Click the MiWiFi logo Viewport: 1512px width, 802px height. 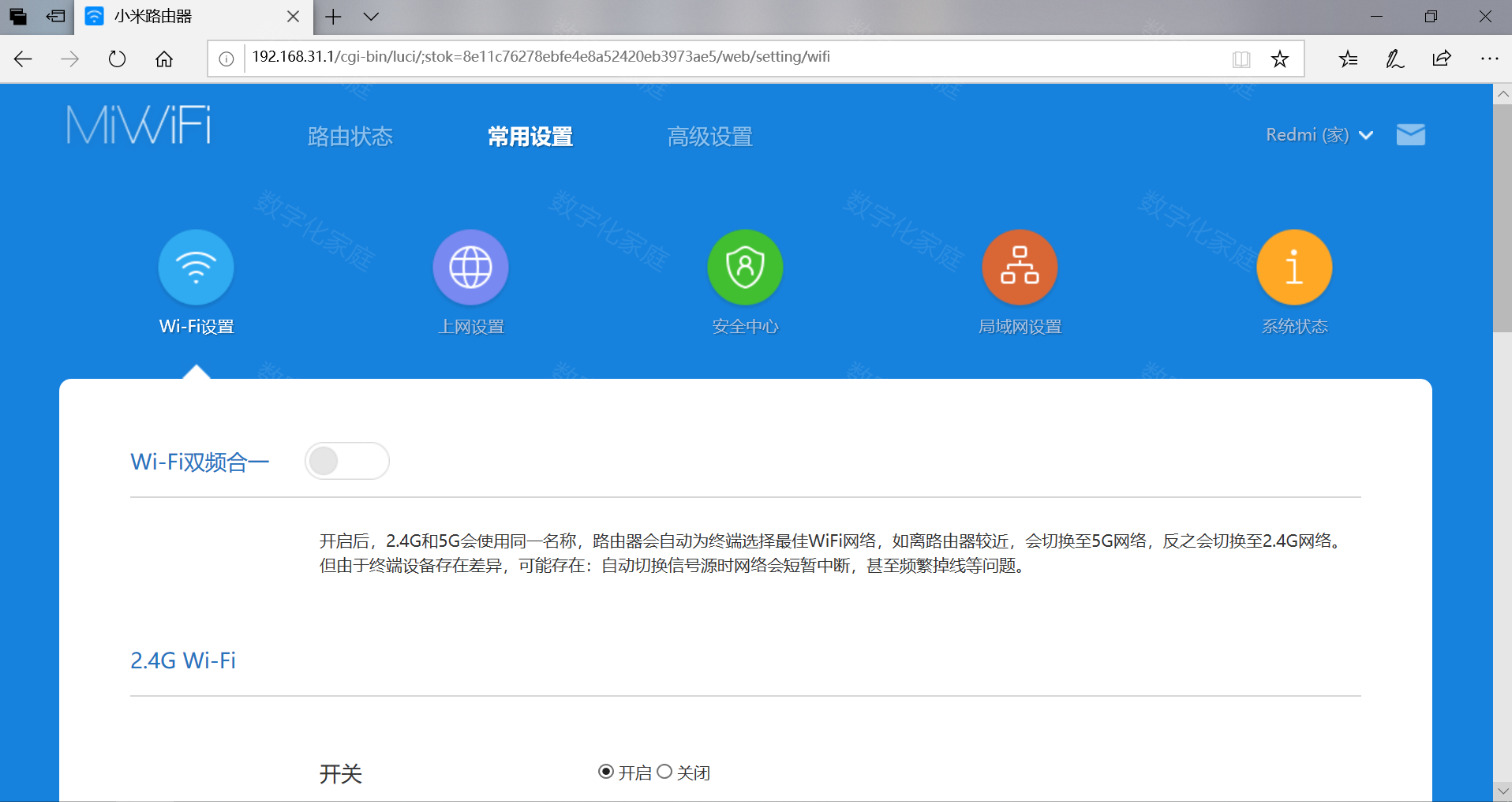(x=139, y=125)
